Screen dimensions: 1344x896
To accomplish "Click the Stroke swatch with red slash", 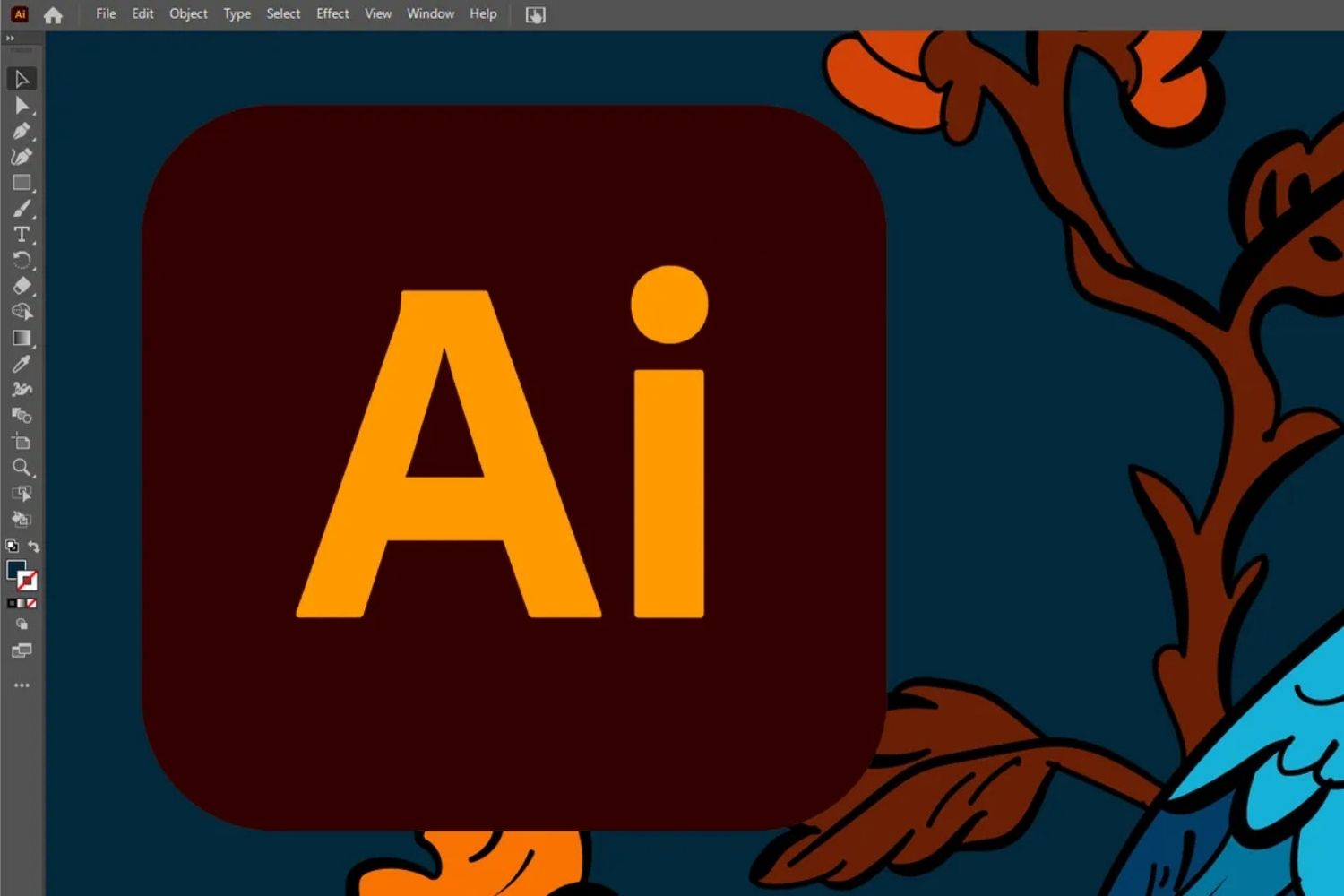I will click(x=29, y=582).
